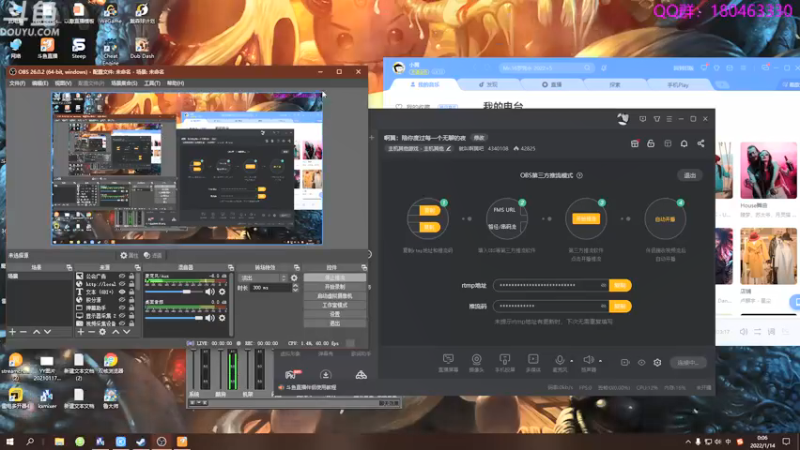The image size is (800, 450).
Task: Pop out the Sources dock
Action: (137, 267)
